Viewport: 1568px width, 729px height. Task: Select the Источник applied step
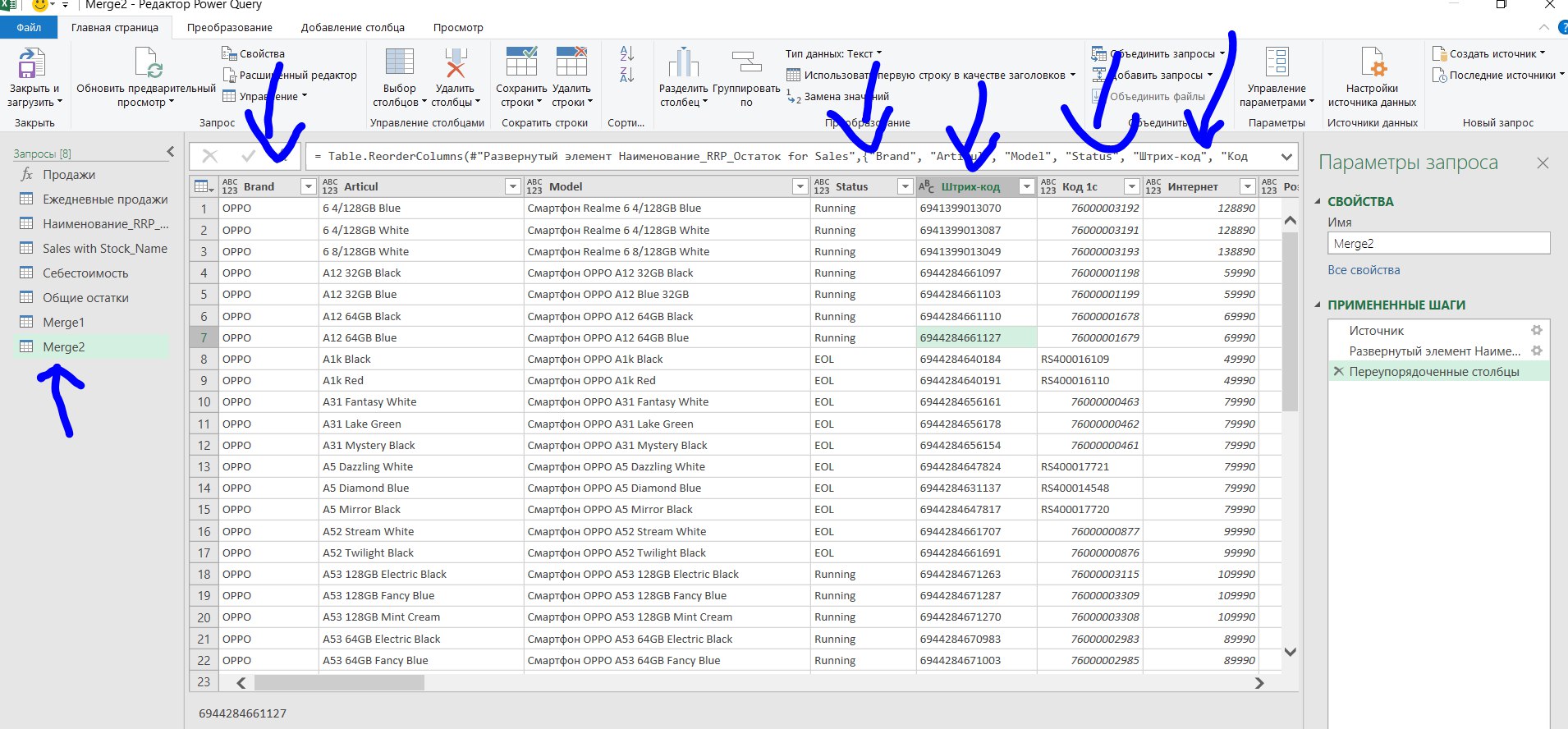1377,330
